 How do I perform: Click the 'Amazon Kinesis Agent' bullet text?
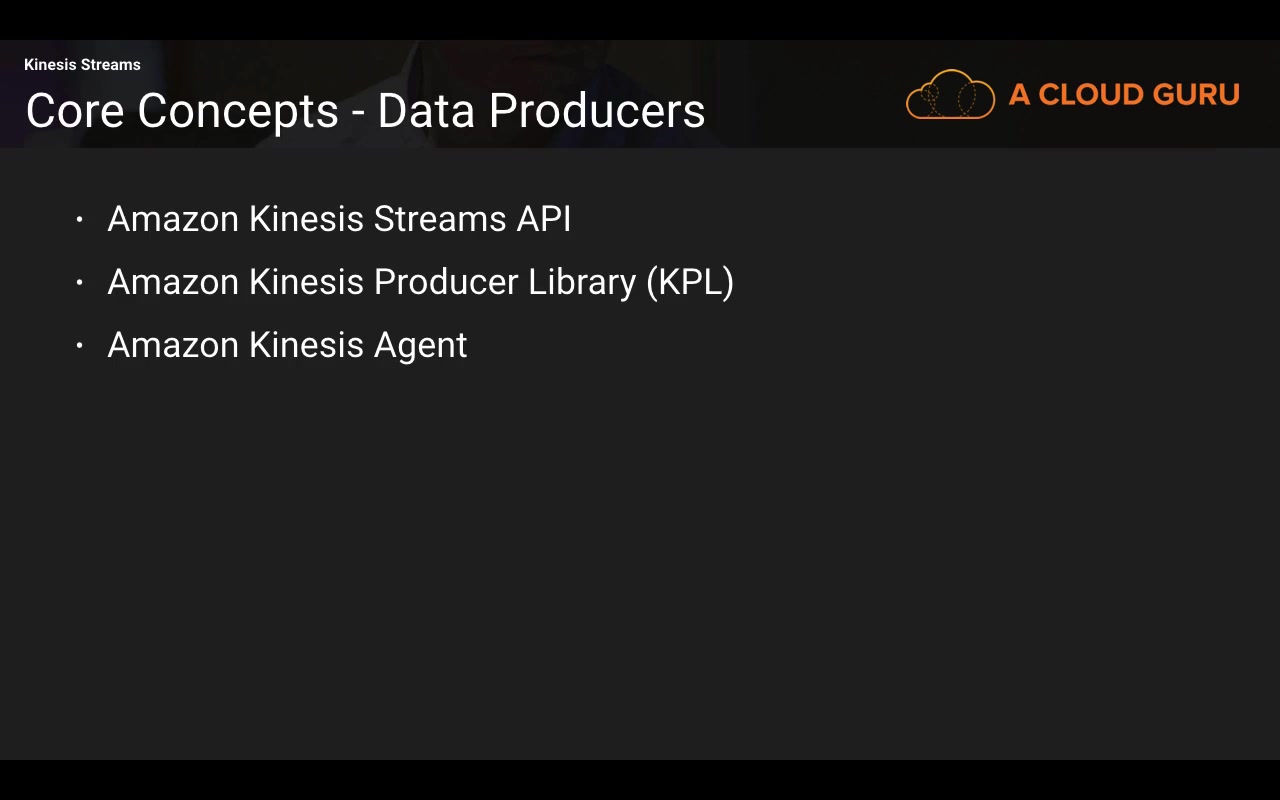pos(287,345)
